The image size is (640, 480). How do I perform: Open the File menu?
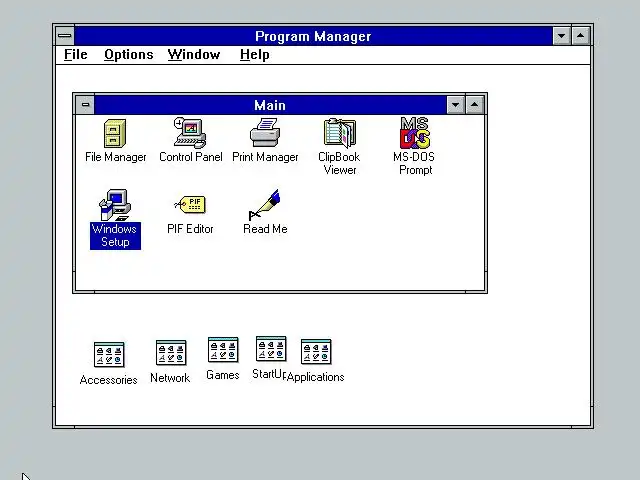[x=76, y=55]
